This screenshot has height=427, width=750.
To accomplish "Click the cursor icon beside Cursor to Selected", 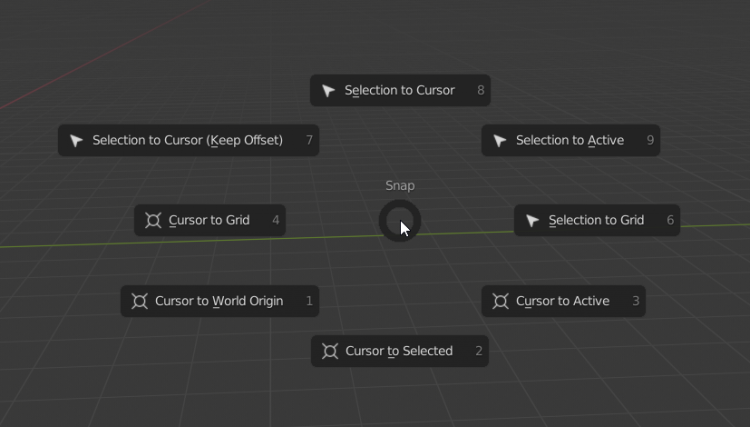I will tap(329, 351).
